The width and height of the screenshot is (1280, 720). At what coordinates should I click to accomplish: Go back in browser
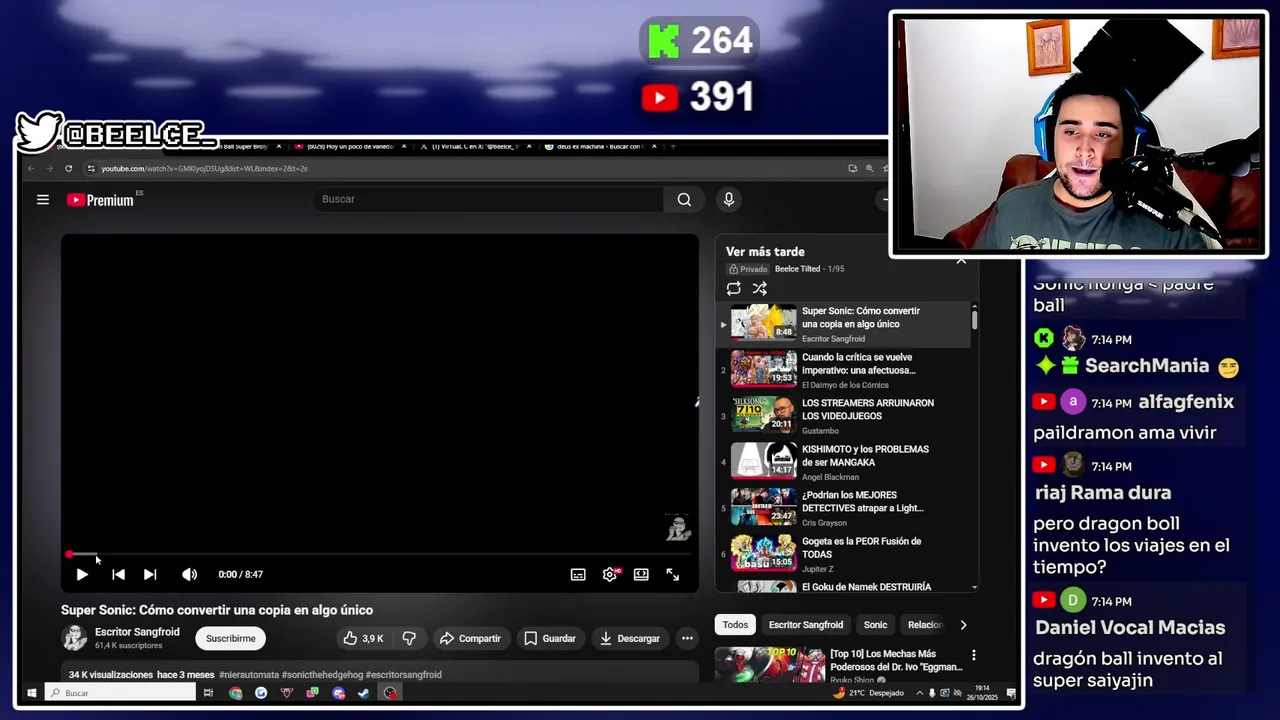point(30,168)
